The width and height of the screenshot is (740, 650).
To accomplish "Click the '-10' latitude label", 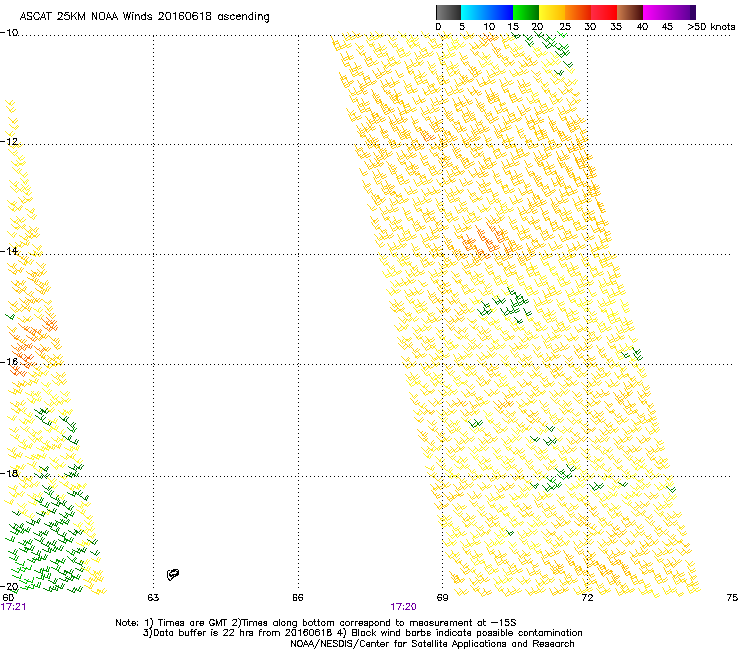I will point(9,33).
